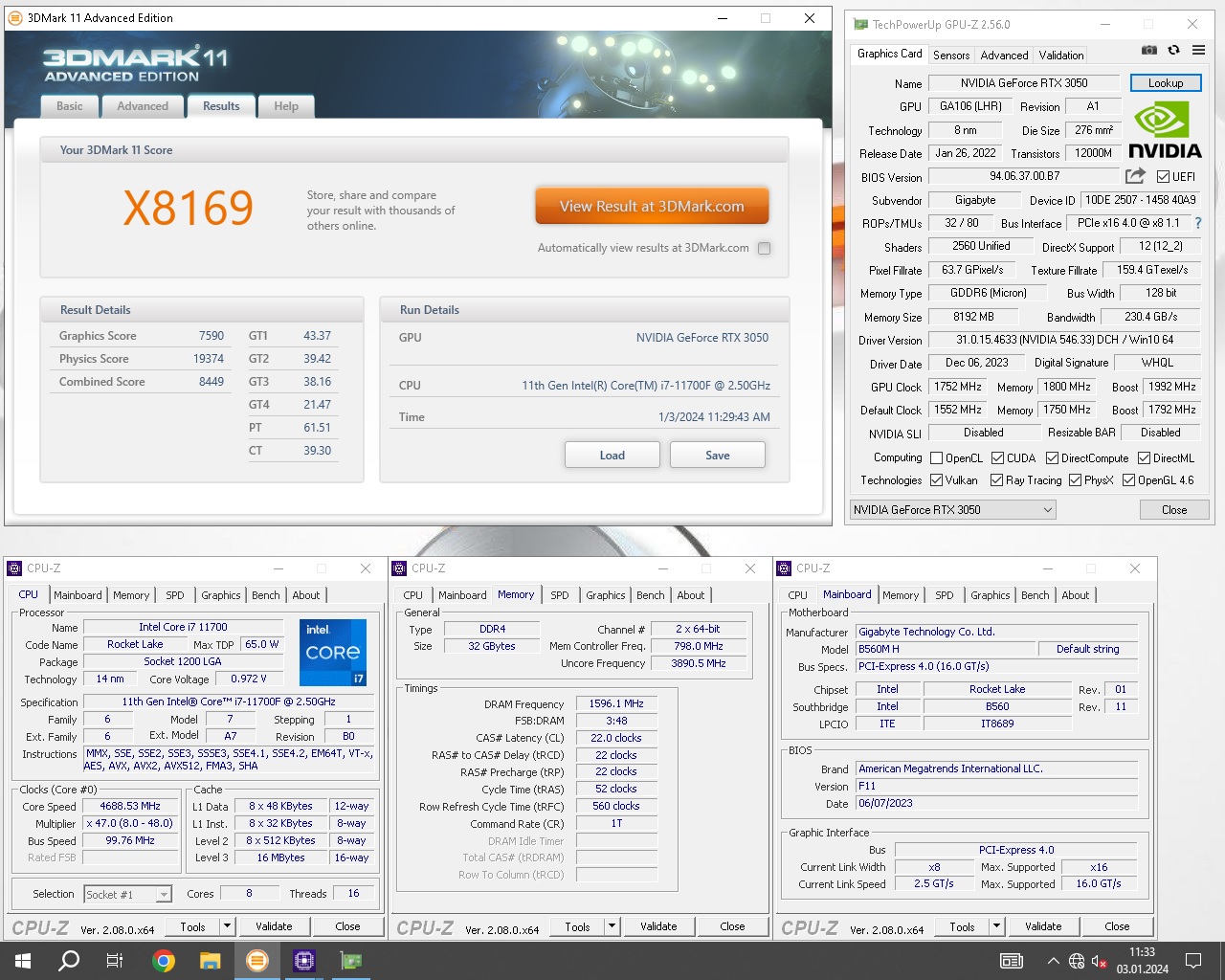Open GPU-Z hamburger menu
Viewport: 1225px width, 980px height.
click(1198, 51)
